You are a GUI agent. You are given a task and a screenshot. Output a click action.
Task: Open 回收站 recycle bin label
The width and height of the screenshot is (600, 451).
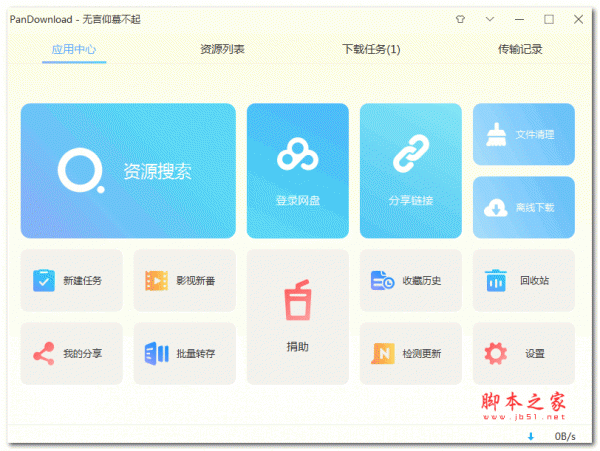[535, 280]
